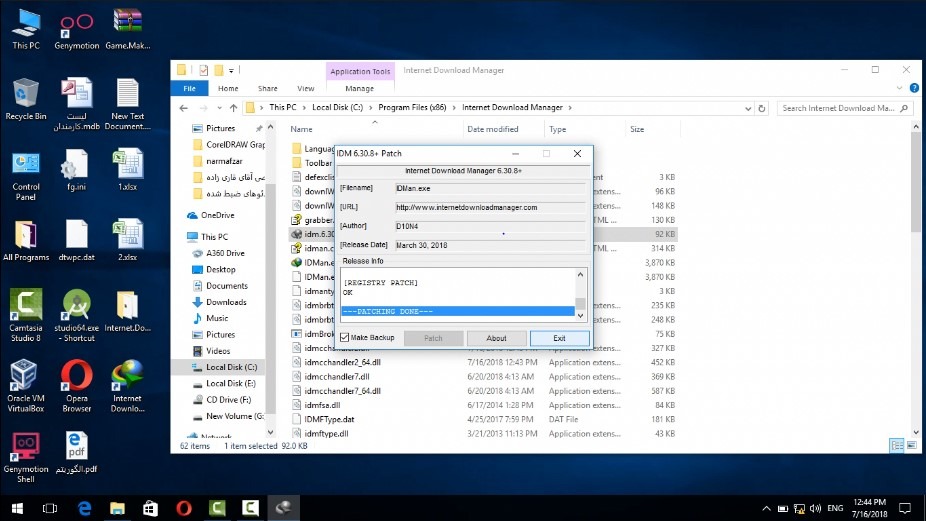The image size is (926, 521).
Task: Open the address bar history dropdown
Action: [x=746, y=108]
